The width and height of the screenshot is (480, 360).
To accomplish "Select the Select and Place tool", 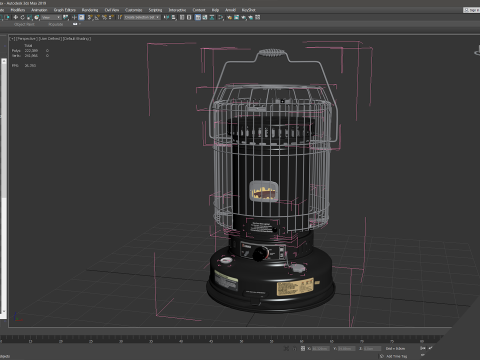I will pyautogui.click(x=37, y=17).
